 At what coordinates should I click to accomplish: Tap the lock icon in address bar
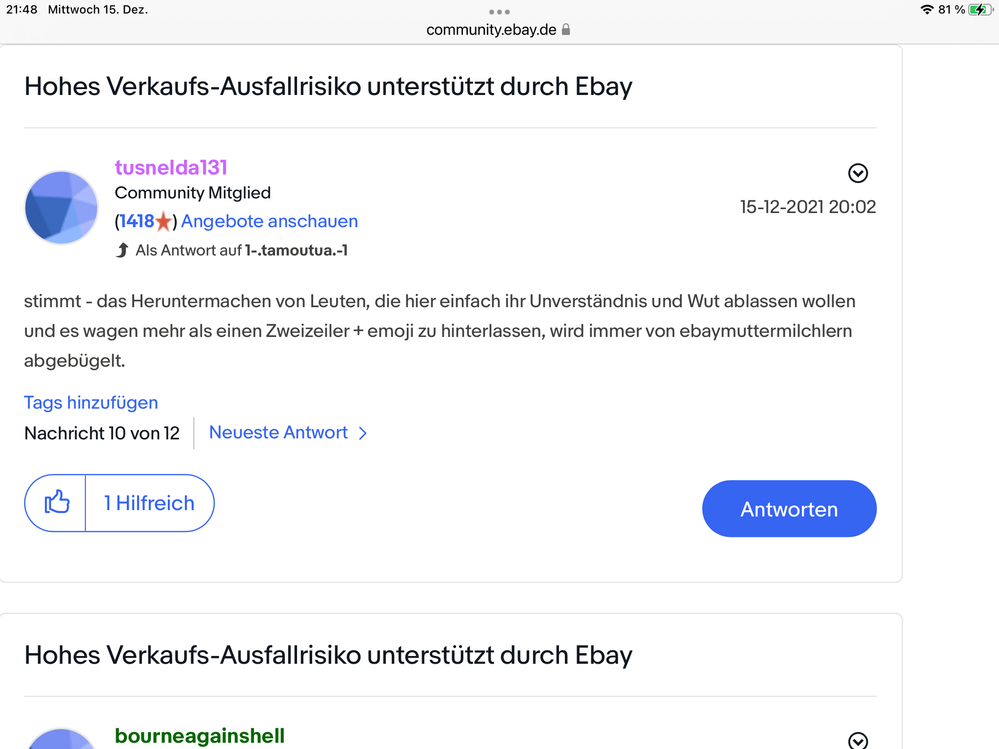click(x=566, y=30)
